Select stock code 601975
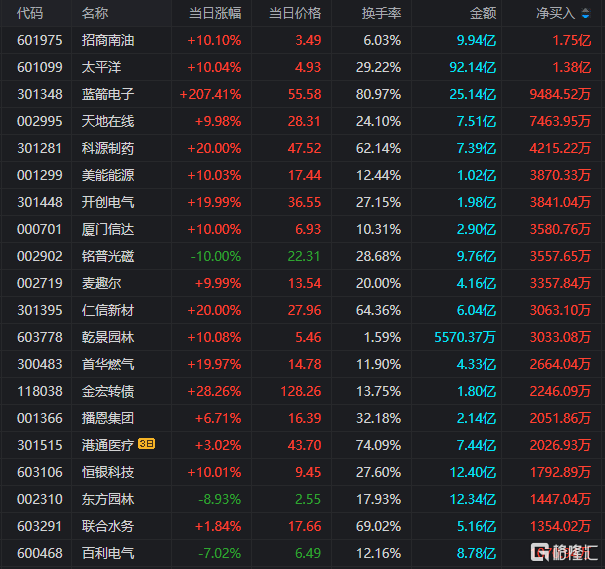 [x=40, y=40]
